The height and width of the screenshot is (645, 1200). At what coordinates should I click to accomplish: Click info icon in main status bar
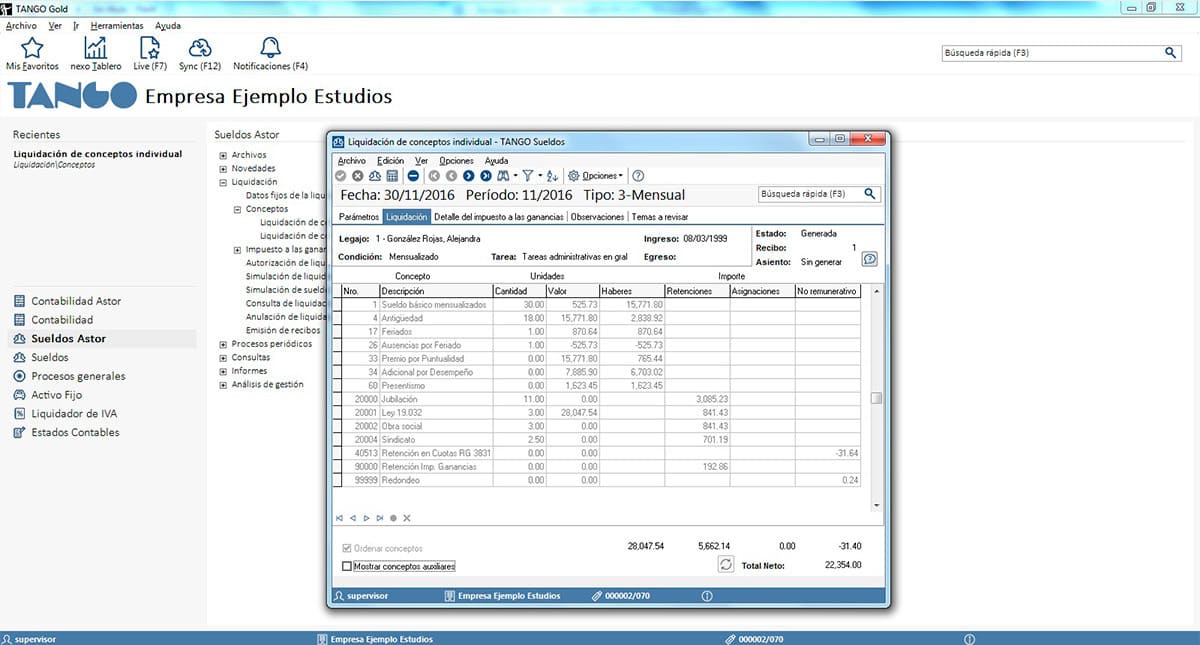pyautogui.click(x=969, y=638)
